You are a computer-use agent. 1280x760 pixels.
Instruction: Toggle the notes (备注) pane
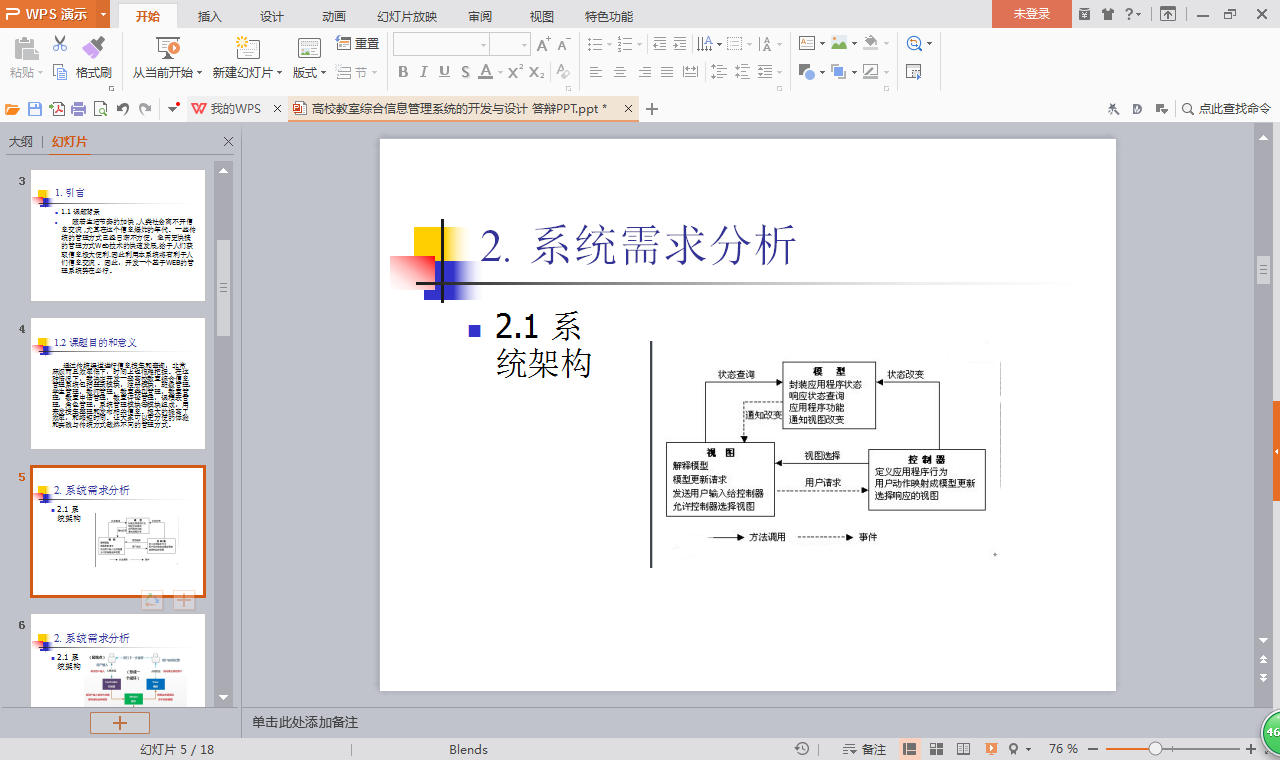point(865,749)
